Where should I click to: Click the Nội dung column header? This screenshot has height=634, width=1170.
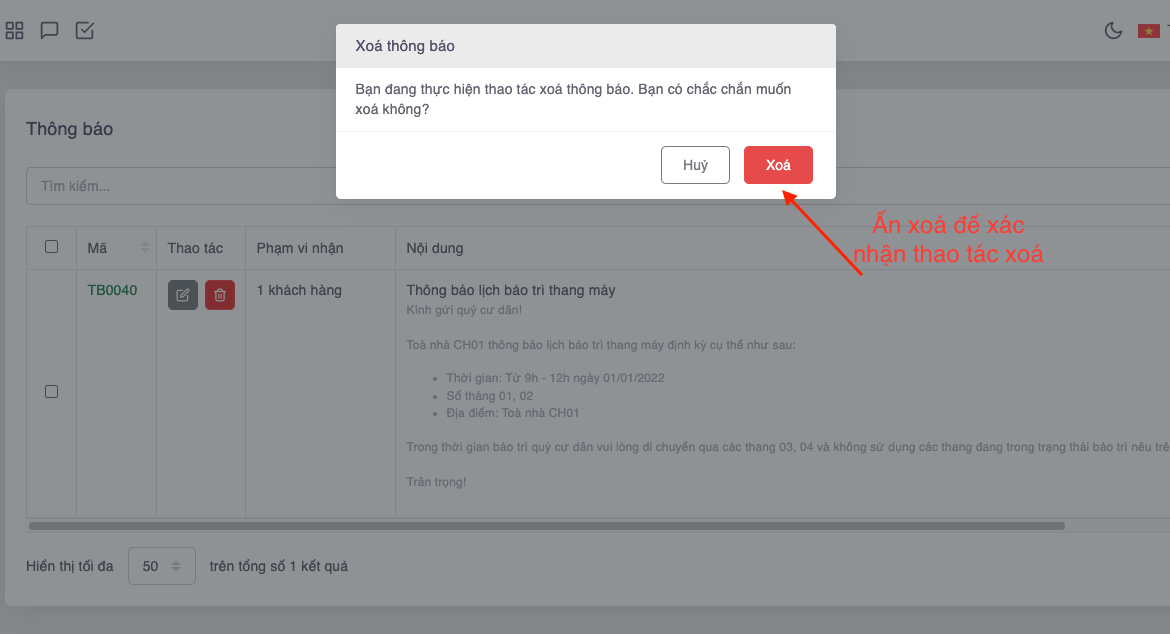[x=435, y=248]
